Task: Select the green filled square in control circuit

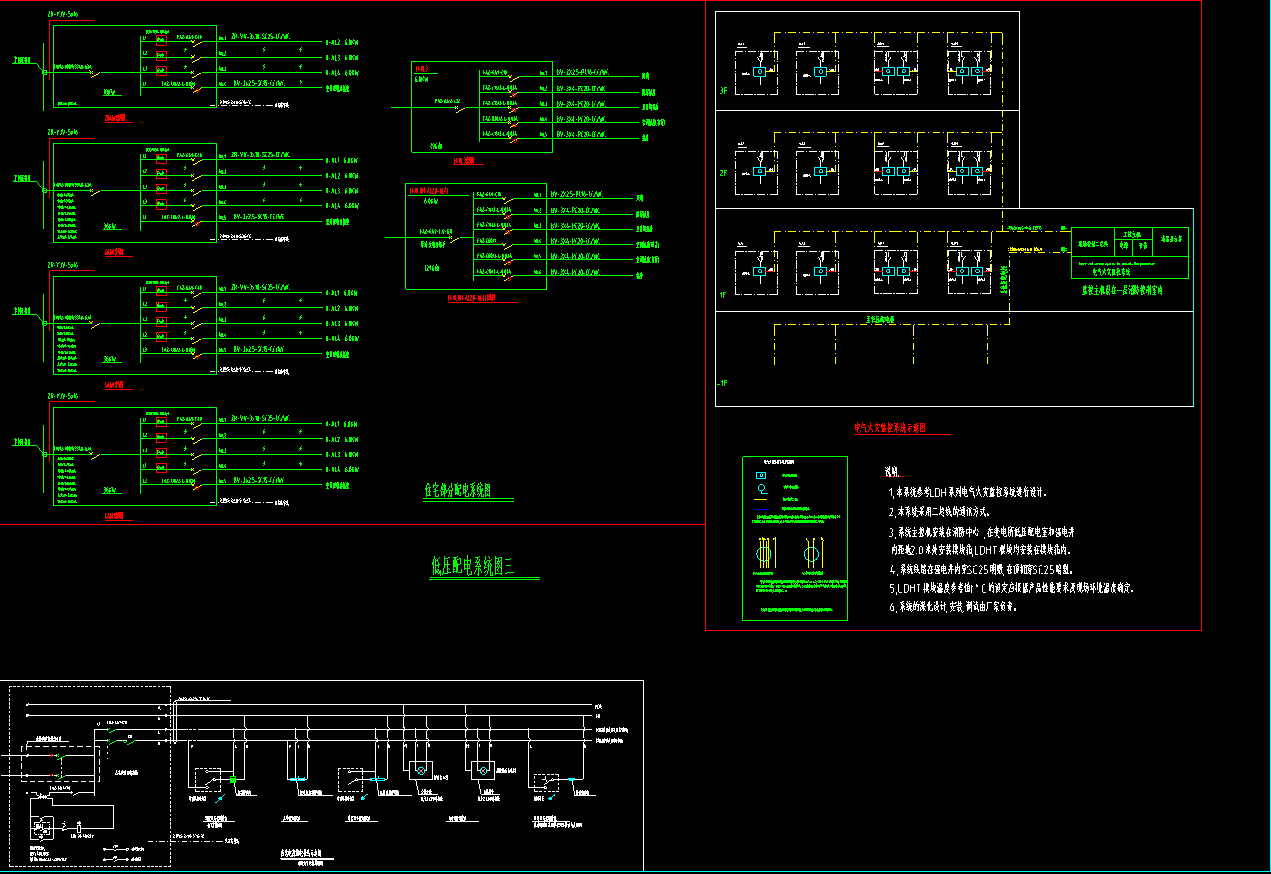Action: [x=232, y=779]
